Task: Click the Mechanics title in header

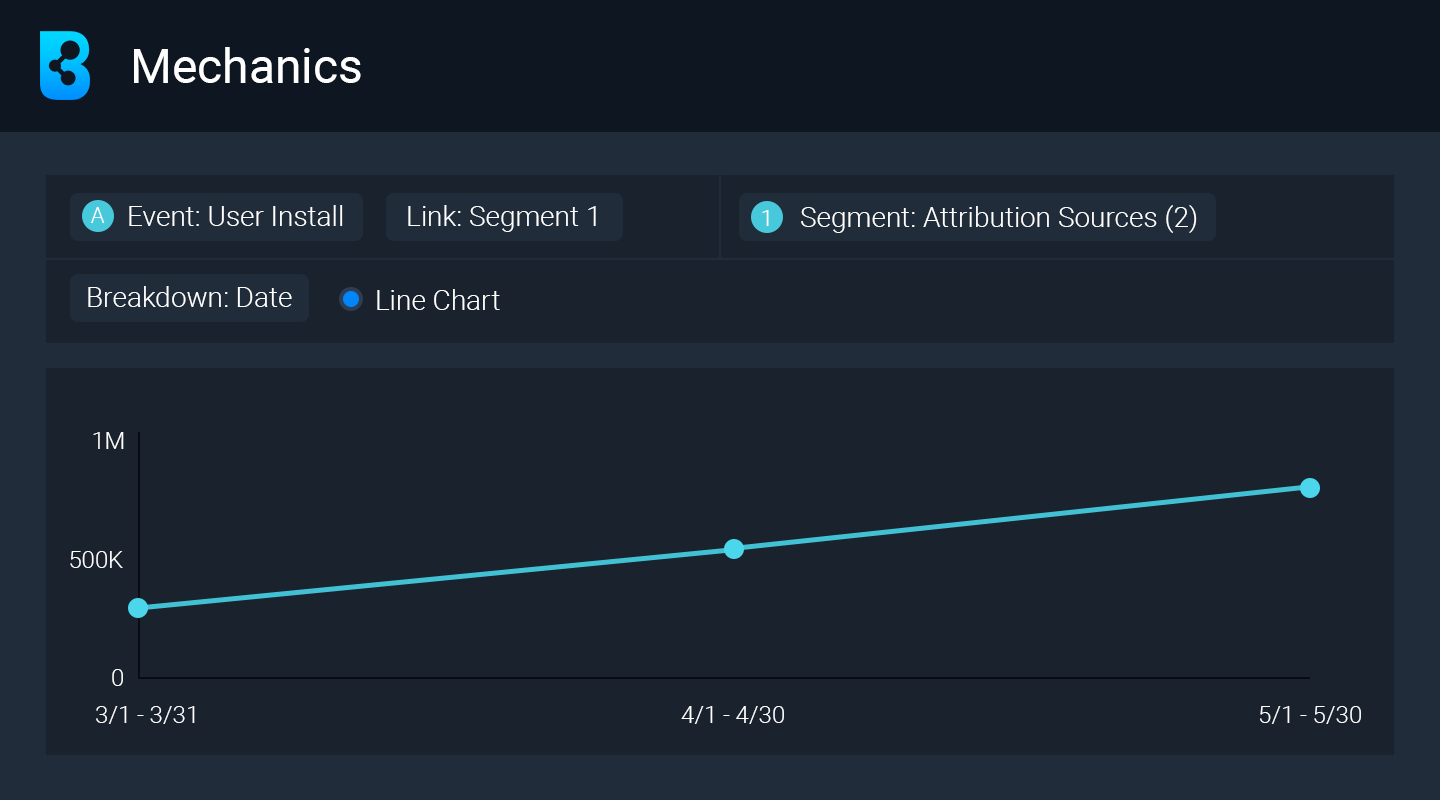Action: (x=246, y=67)
